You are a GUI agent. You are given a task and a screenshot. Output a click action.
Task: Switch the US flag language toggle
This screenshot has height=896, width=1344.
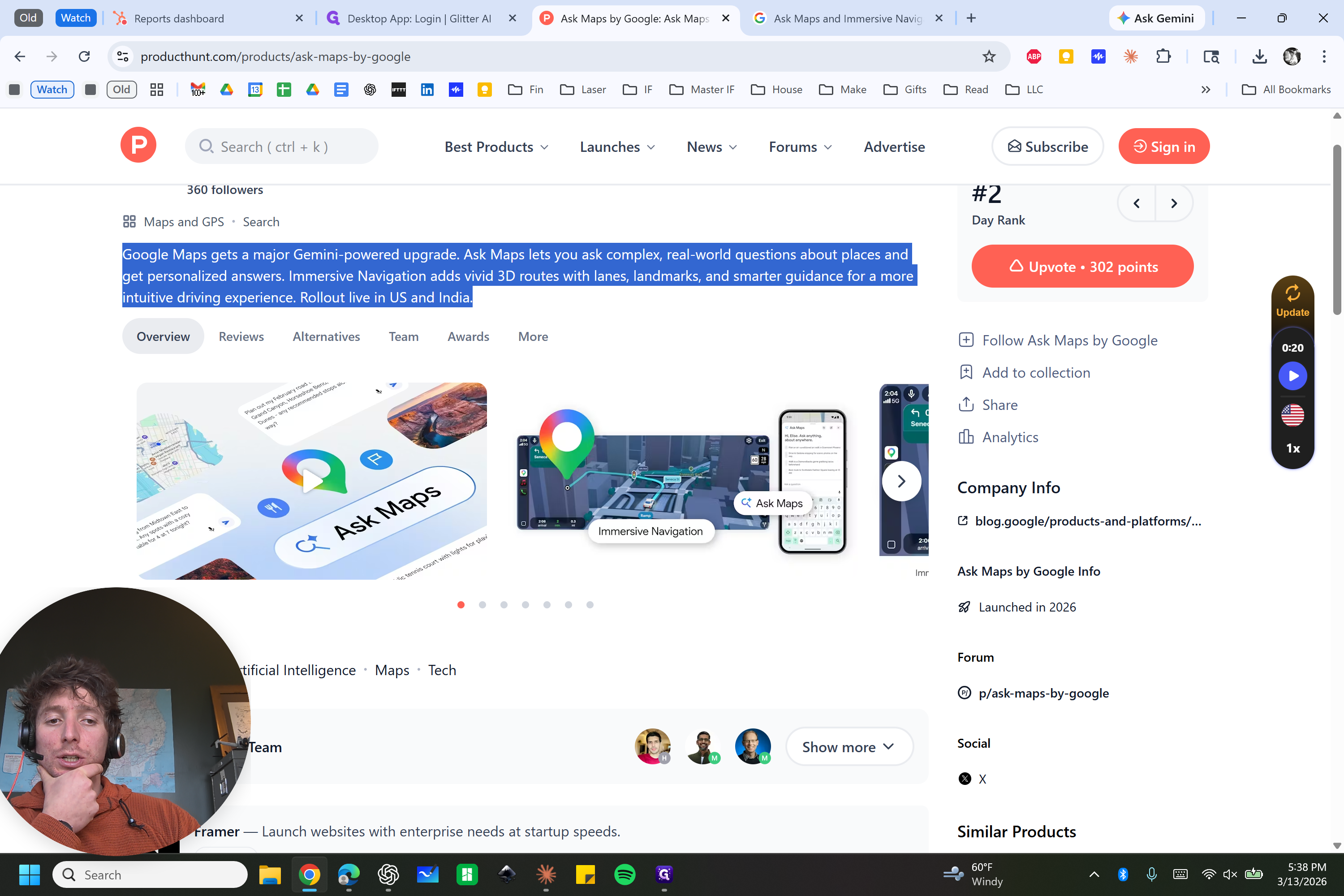point(1292,415)
